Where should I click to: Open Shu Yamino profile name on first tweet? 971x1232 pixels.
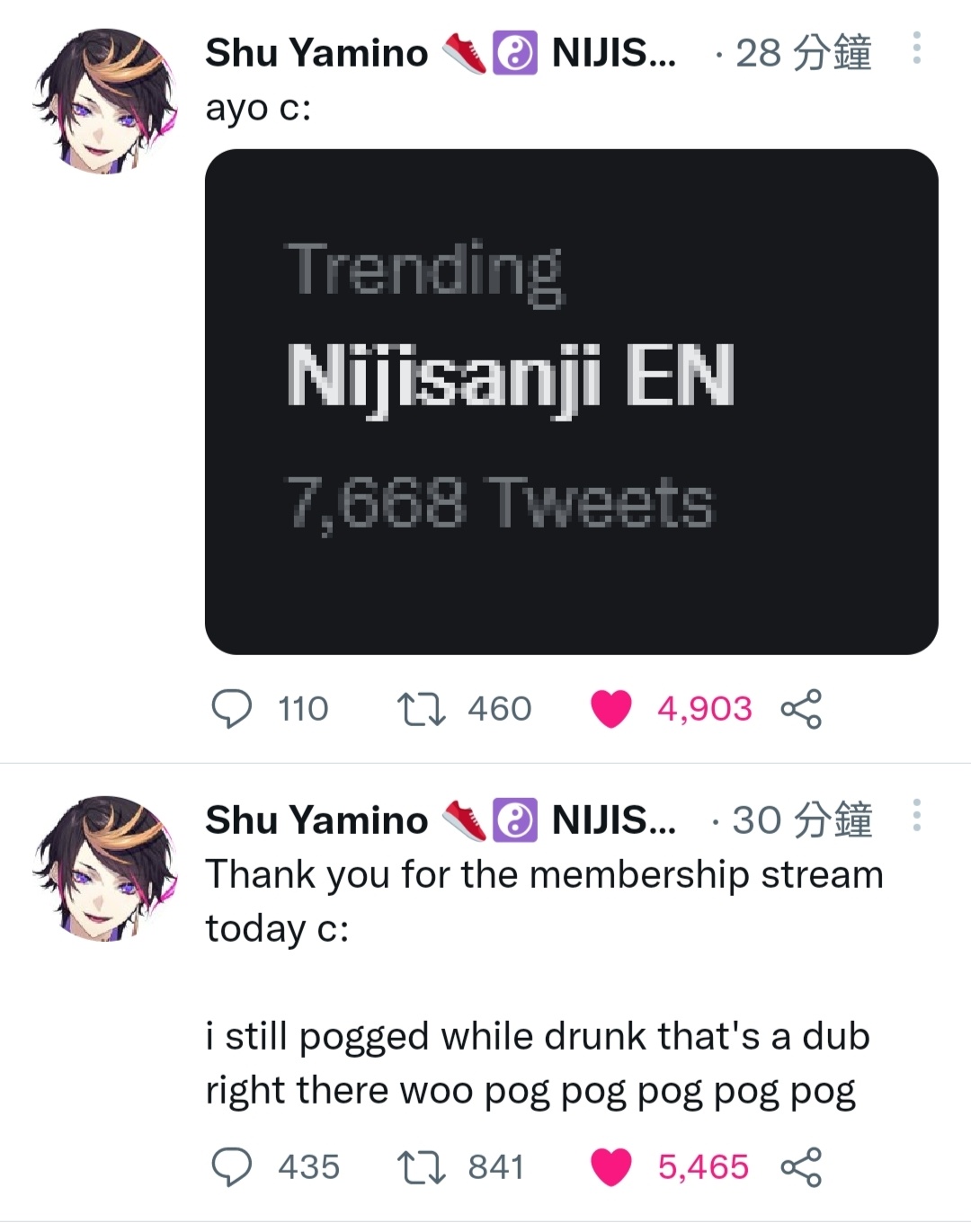click(x=316, y=53)
